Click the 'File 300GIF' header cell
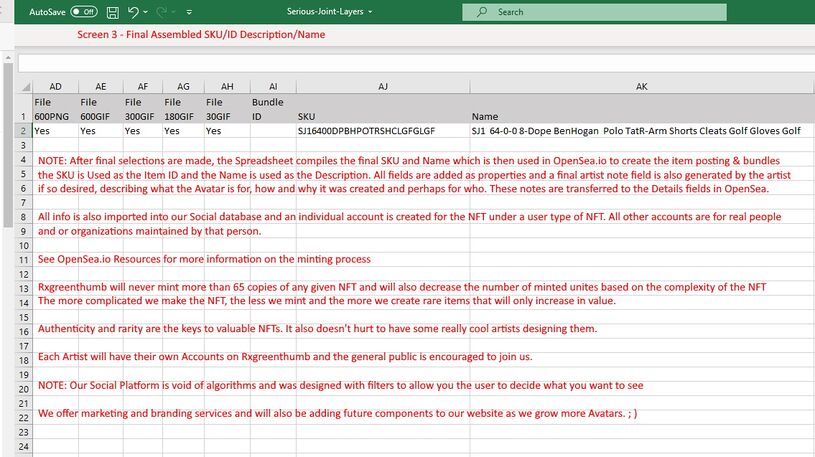 coord(143,109)
